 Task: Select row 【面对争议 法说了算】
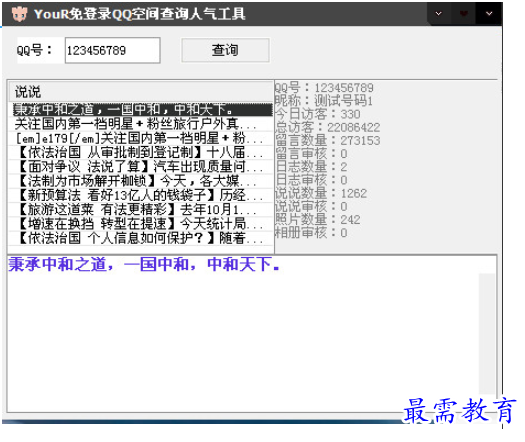(141, 167)
